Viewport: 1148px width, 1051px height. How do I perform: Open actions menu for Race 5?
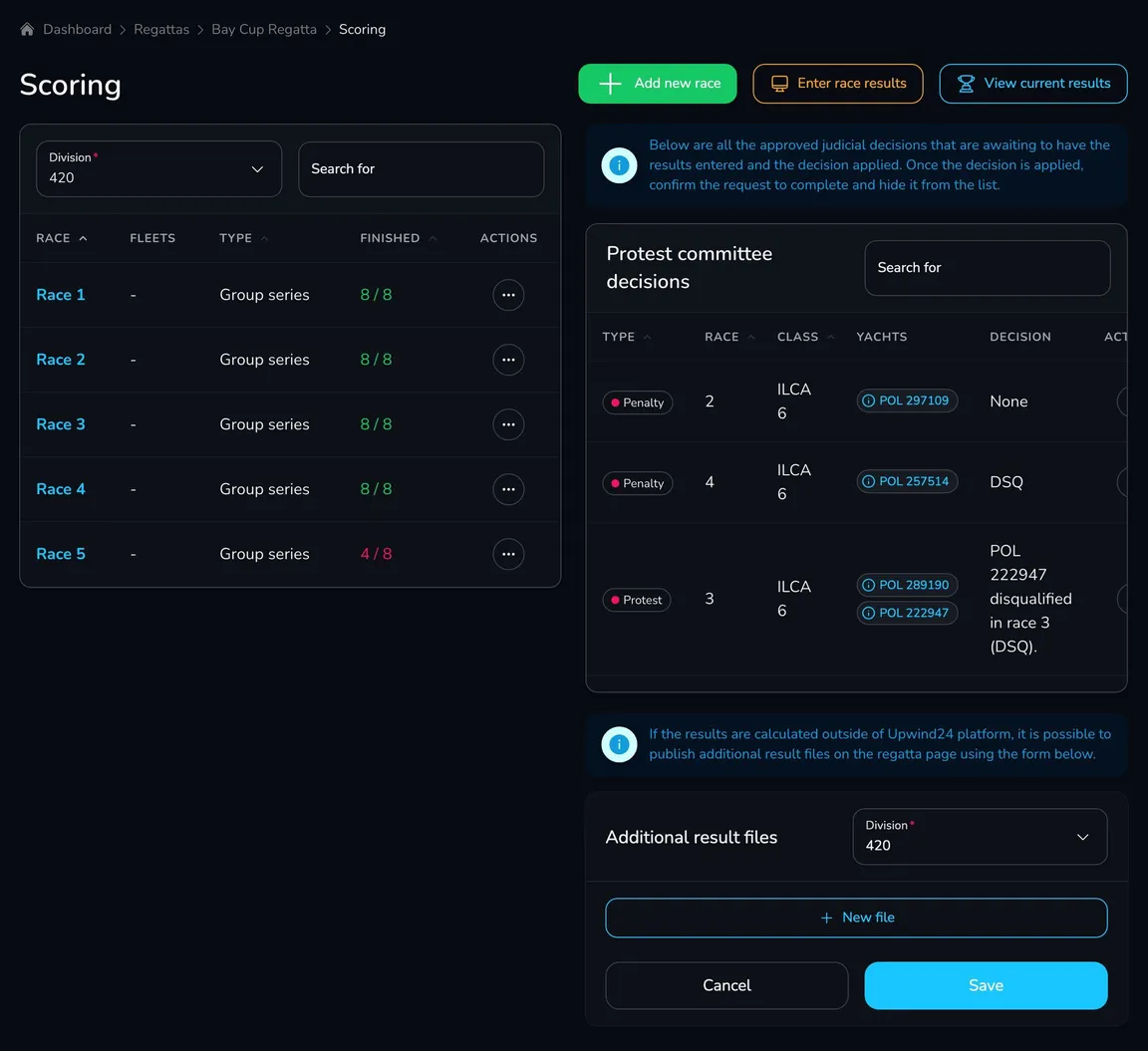click(508, 554)
